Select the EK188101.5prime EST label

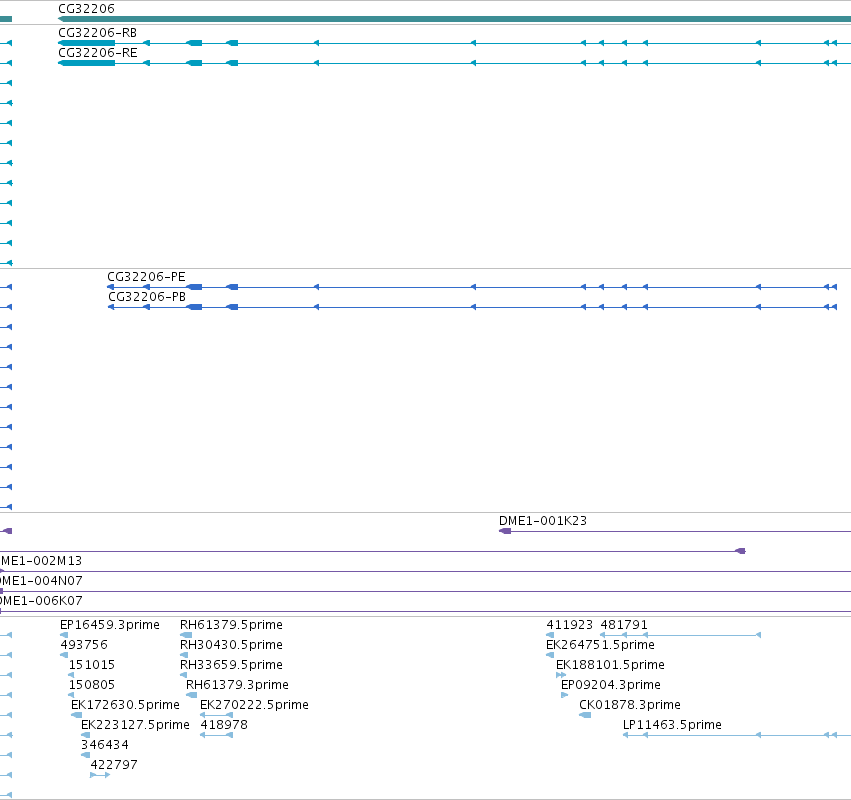[610, 665]
